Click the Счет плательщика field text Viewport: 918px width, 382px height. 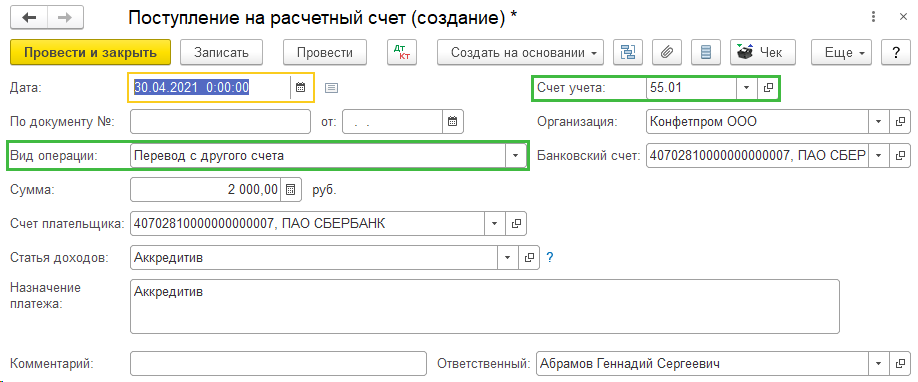coord(307,223)
